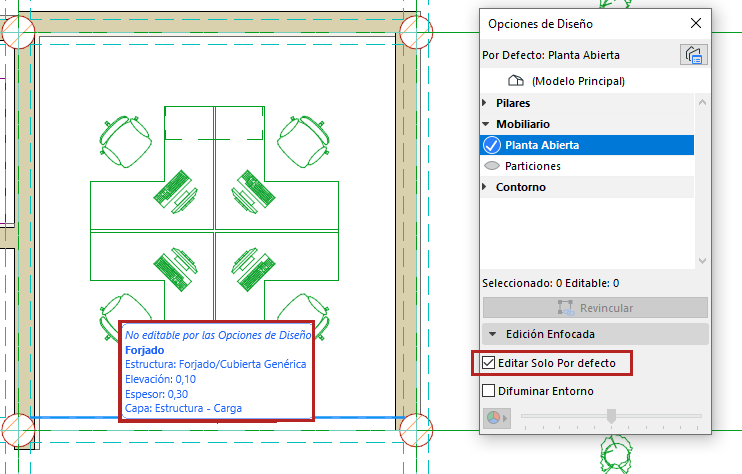This screenshot has width=742, height=474.
Task: Select the Particiones row
Action: point(587,166)
